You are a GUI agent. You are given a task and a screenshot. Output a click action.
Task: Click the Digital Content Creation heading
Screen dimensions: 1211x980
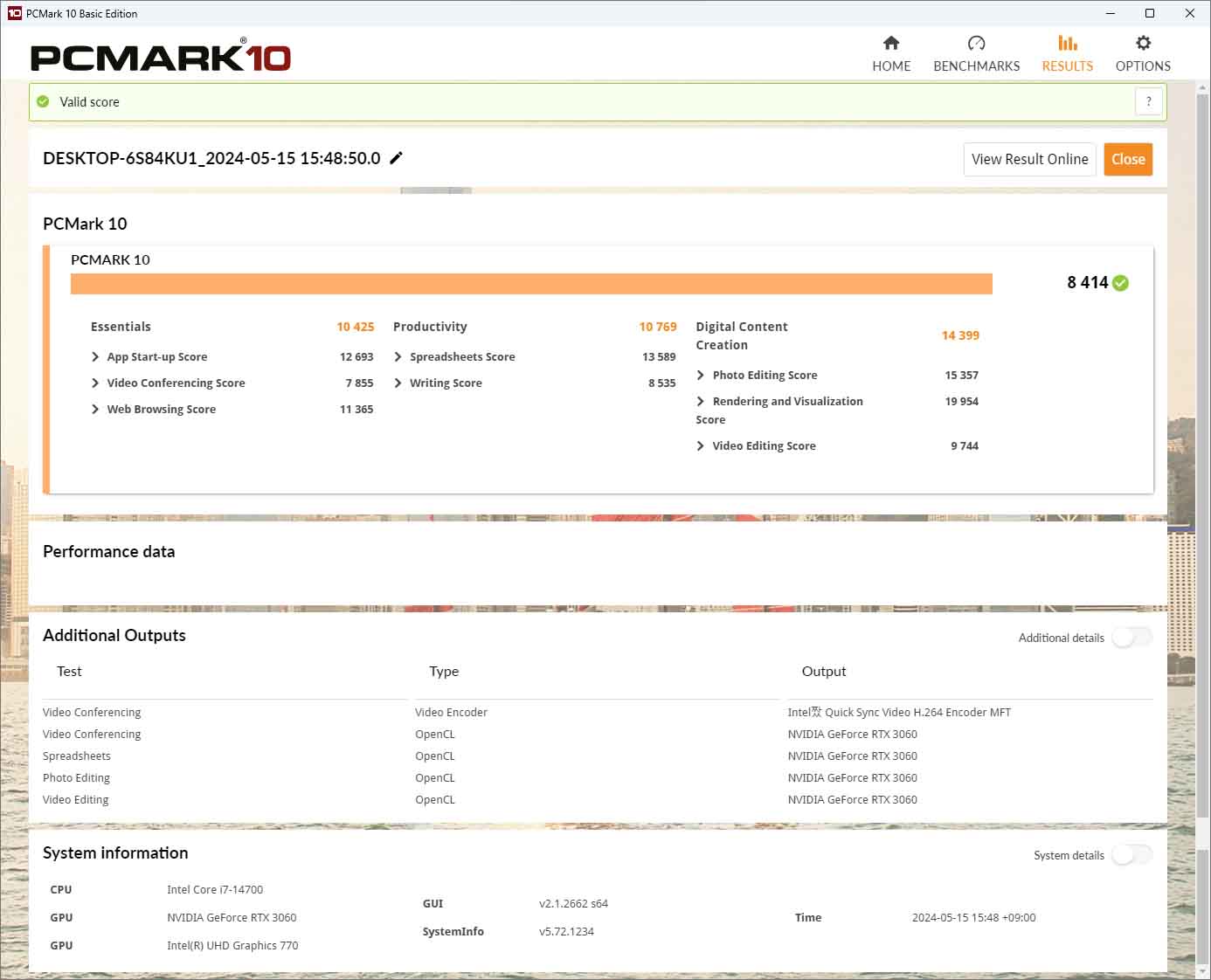coord(742,335)
